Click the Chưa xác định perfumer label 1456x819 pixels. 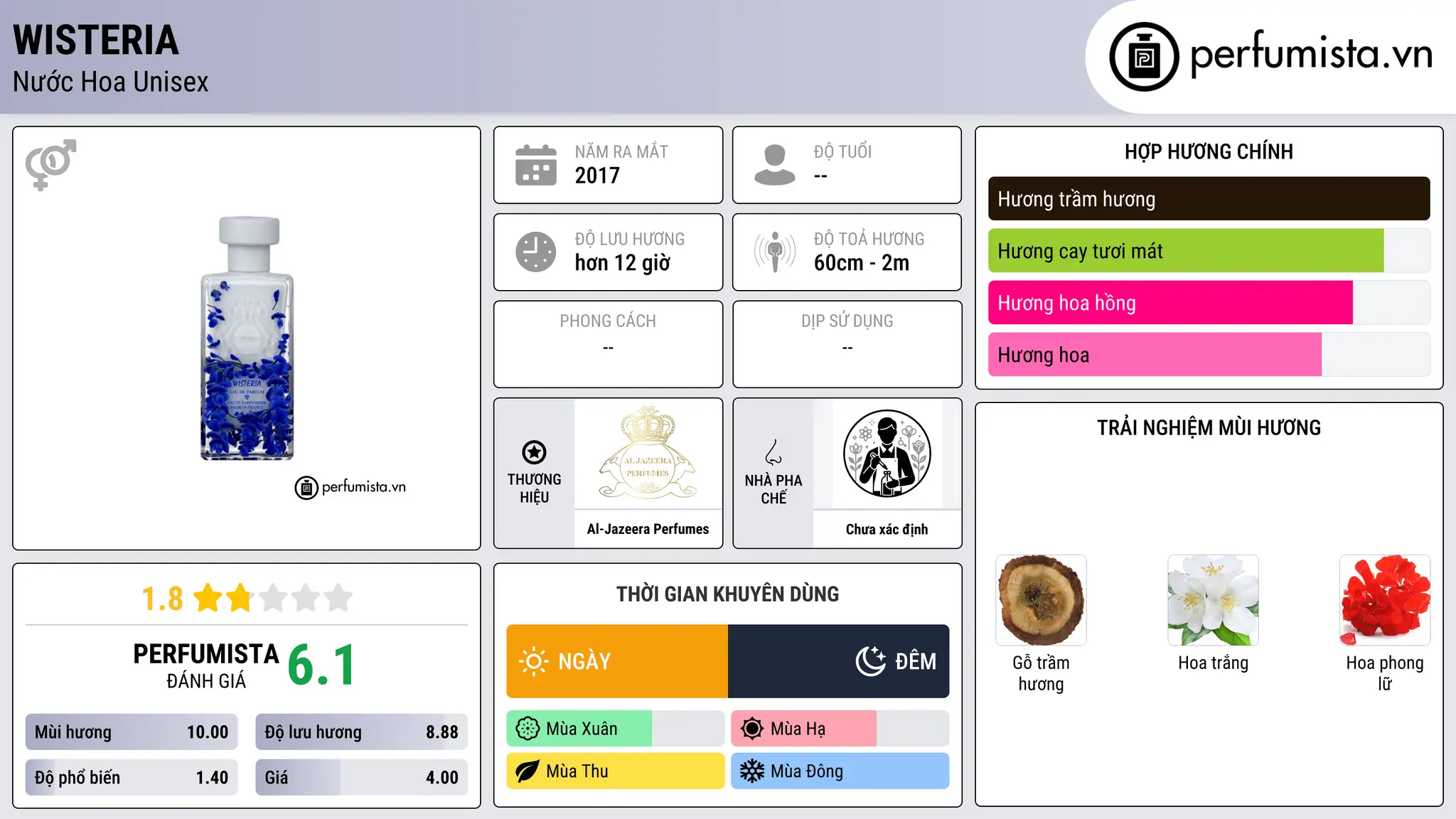click(887, 529)
